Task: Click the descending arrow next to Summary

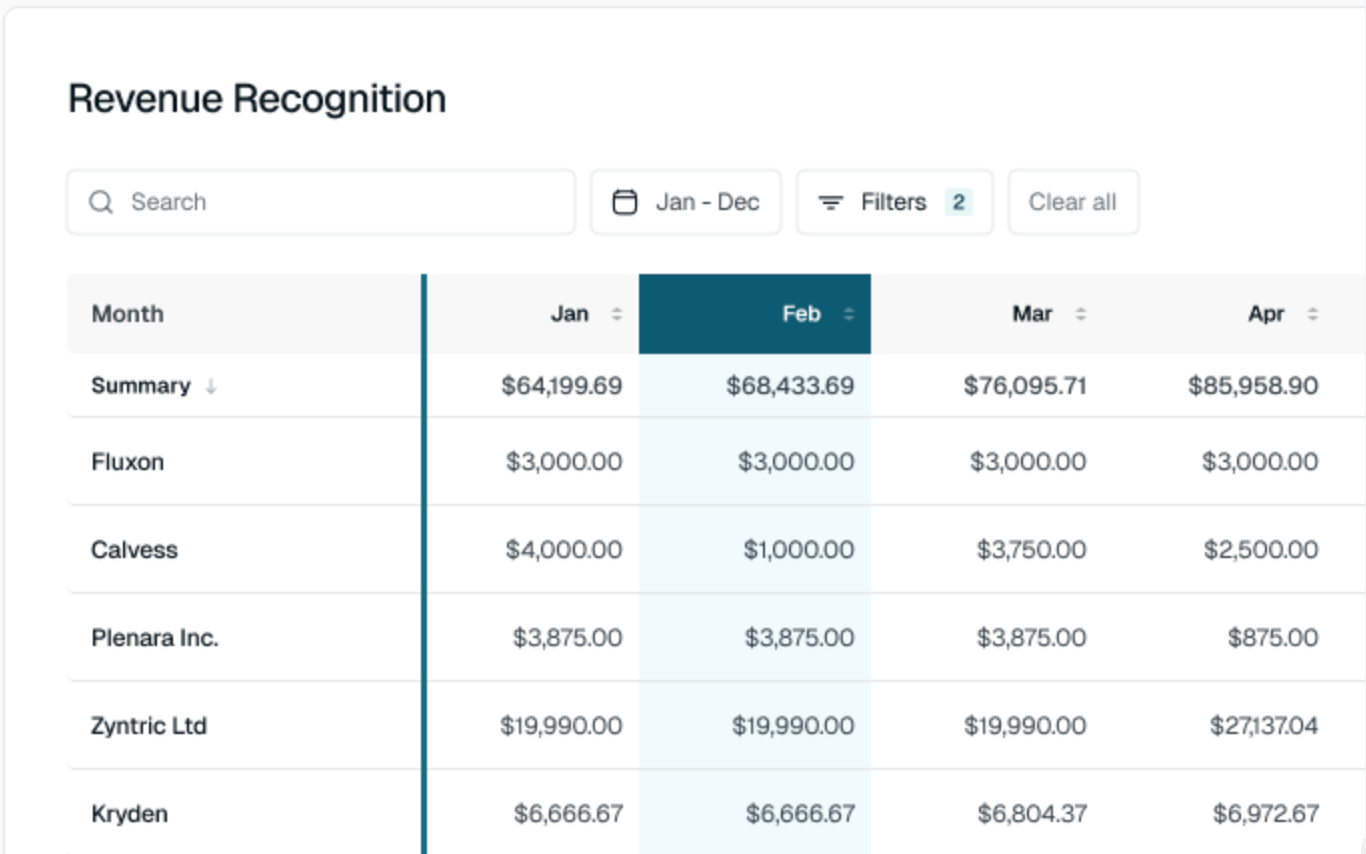Action: coord(209,385)
